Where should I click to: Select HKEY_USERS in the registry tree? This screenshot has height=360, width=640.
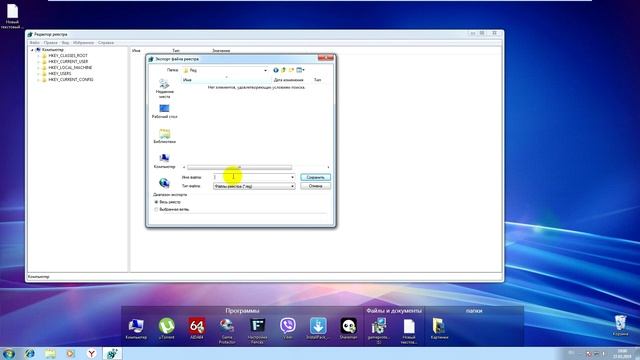click(60, 73)
